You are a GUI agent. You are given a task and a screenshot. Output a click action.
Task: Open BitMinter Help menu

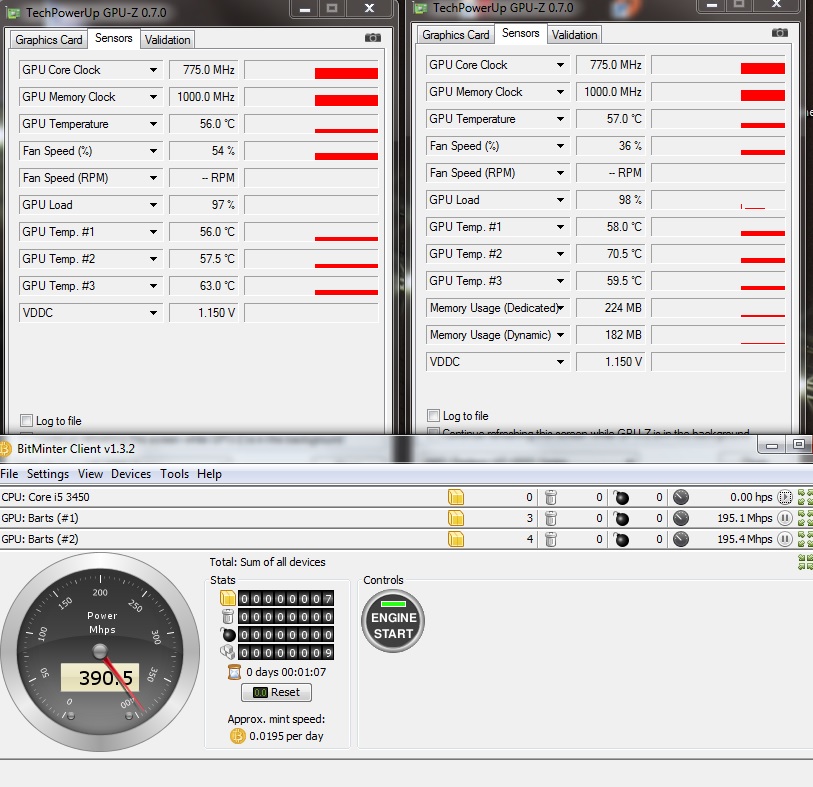coord(209,474)
